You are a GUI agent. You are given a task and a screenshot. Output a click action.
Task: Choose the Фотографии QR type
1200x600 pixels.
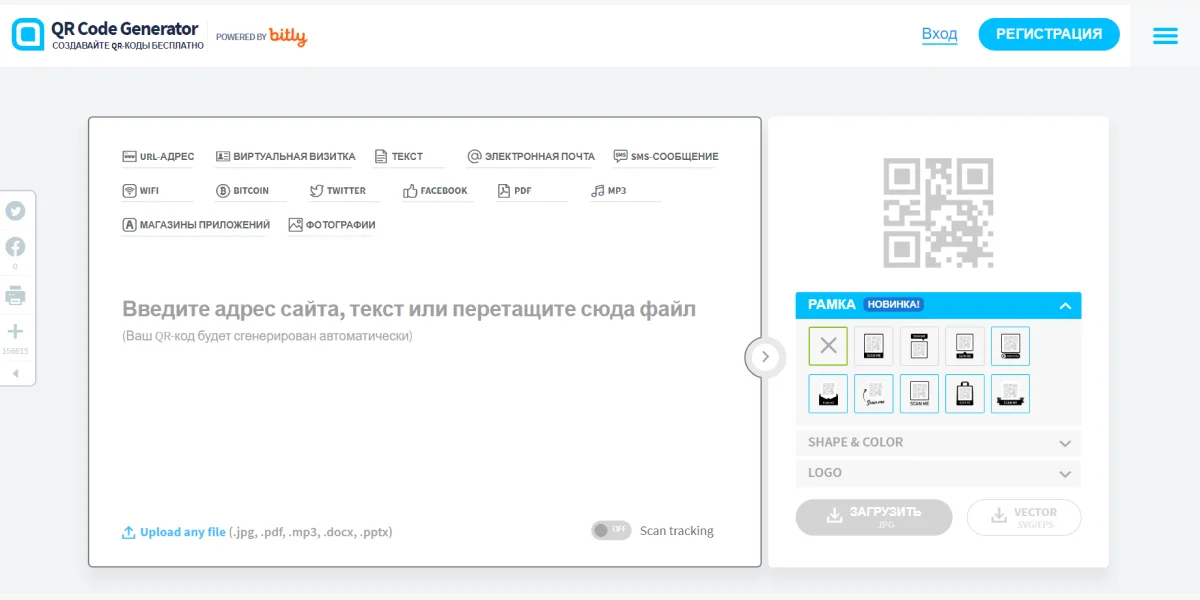[x=332, y=225]
